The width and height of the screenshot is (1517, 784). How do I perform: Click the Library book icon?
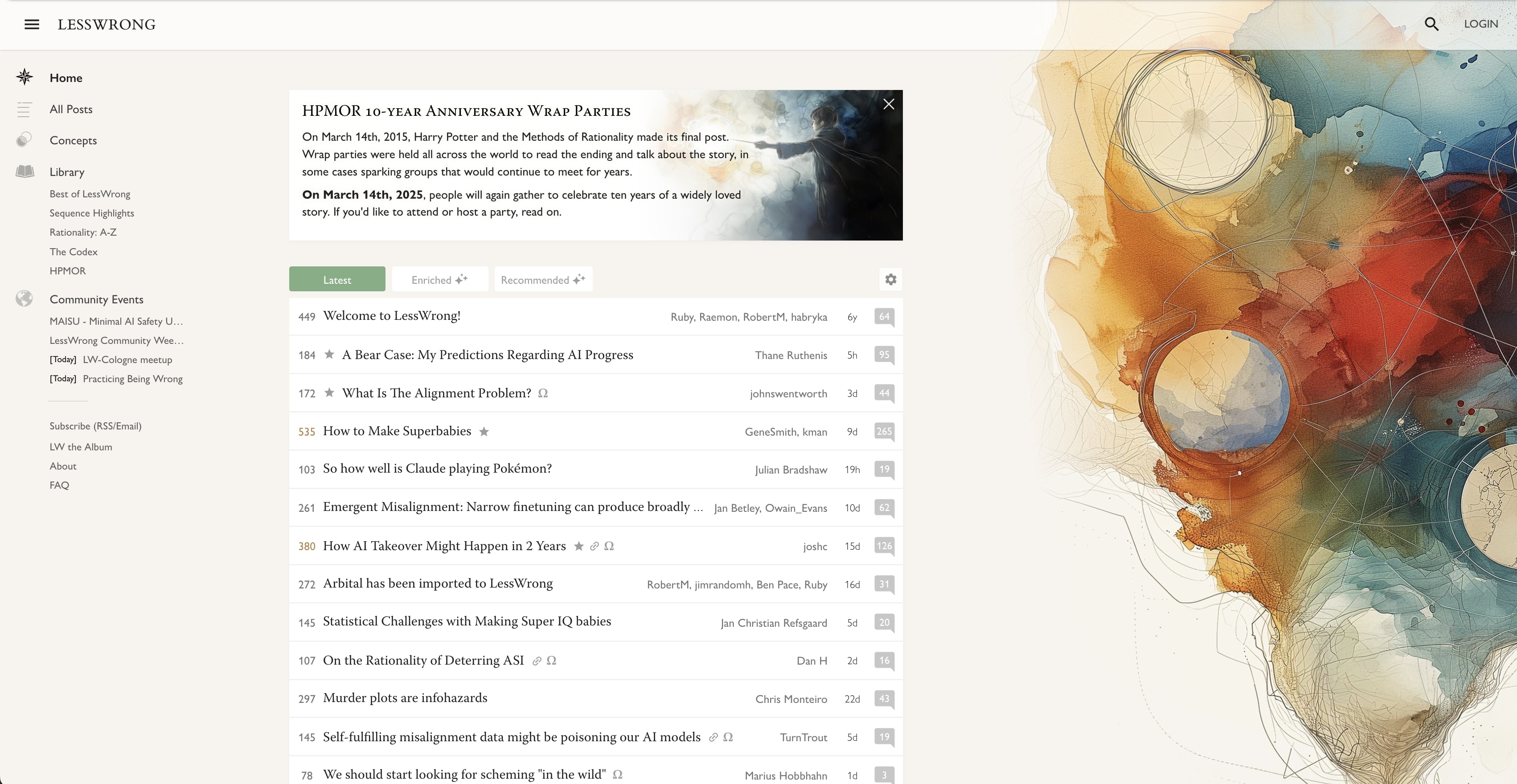(x=25, y=171)
